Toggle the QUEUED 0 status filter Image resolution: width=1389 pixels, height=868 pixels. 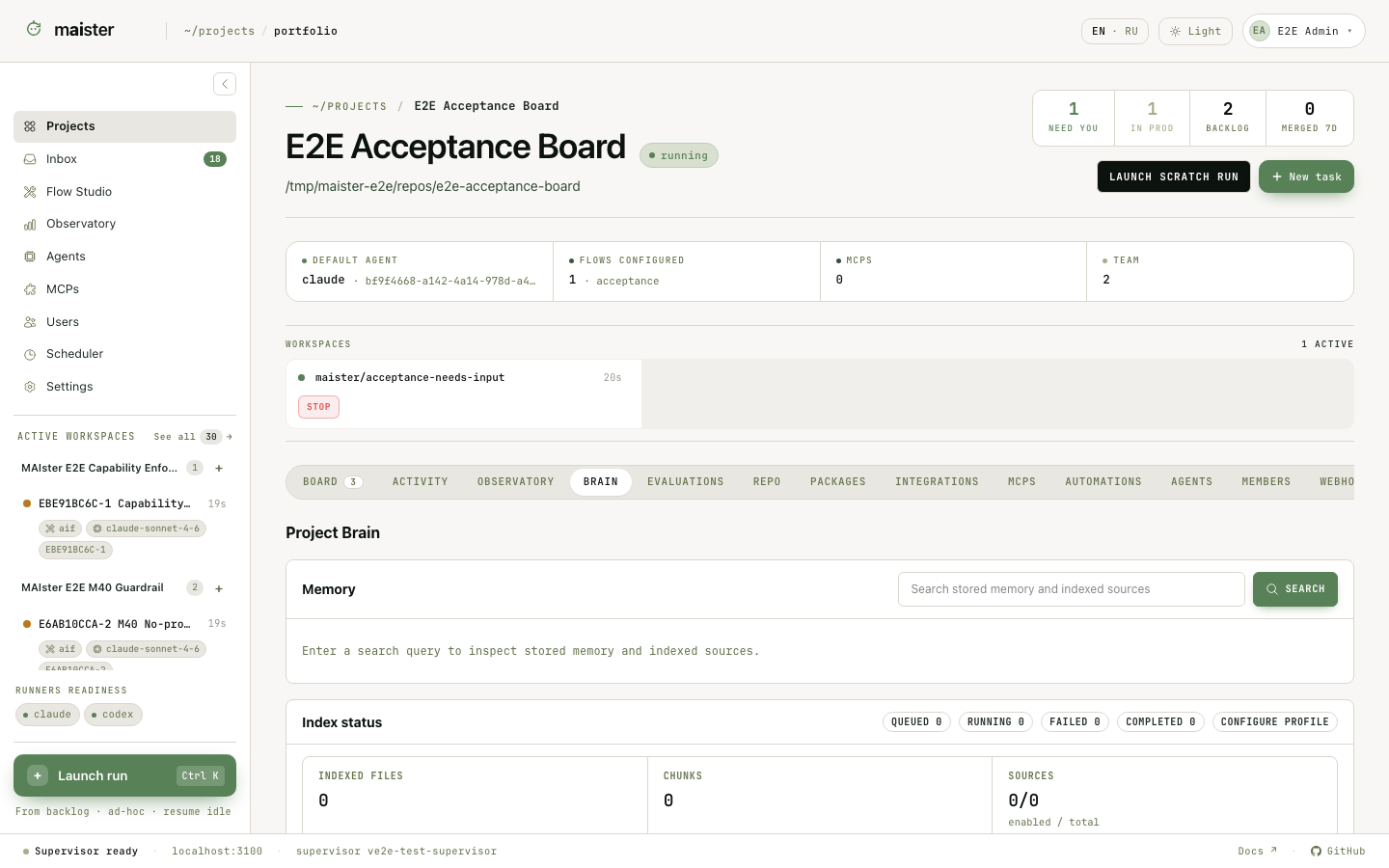[916, 721]
